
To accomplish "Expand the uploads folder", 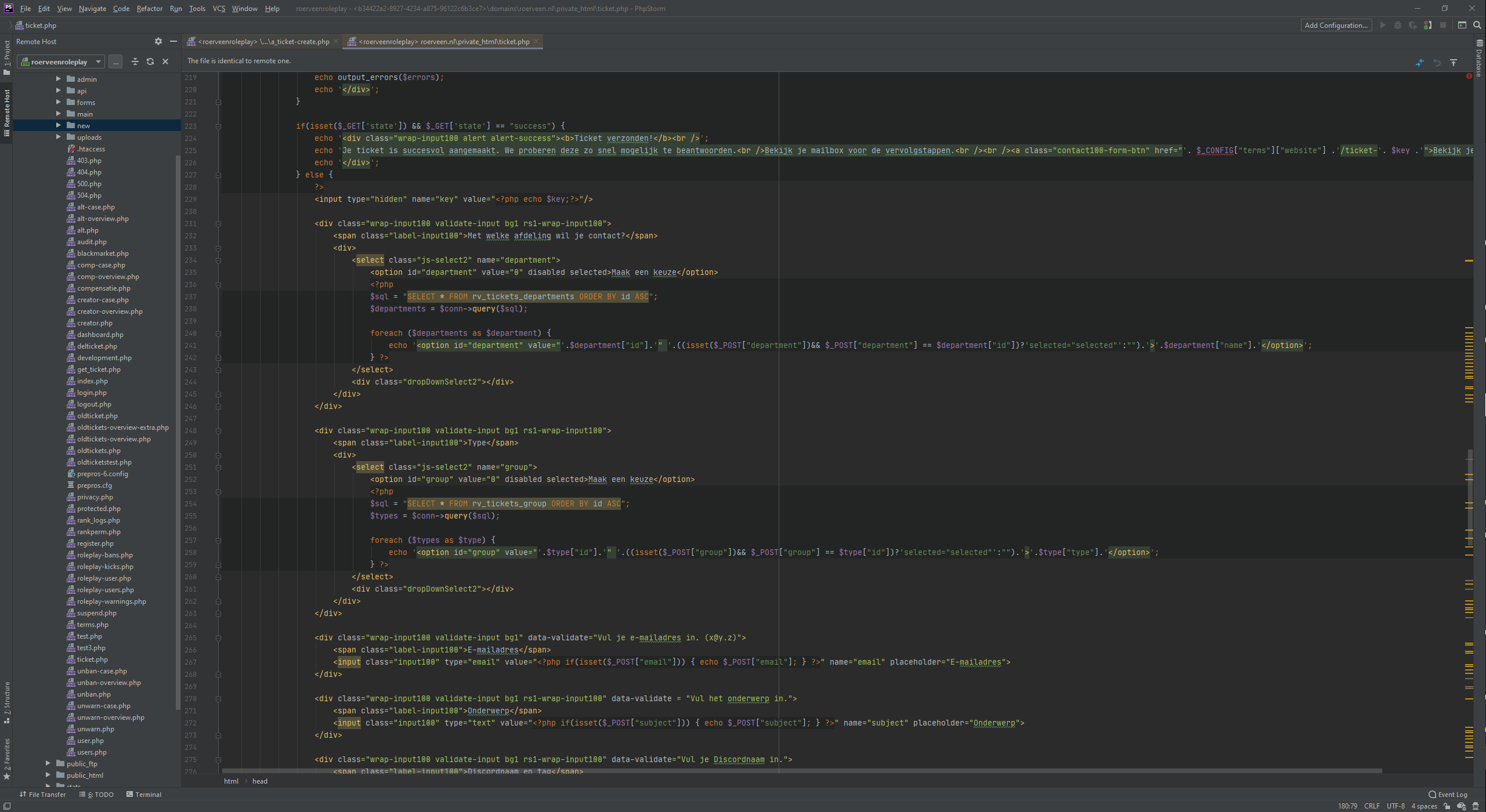I will click(58, 137).
